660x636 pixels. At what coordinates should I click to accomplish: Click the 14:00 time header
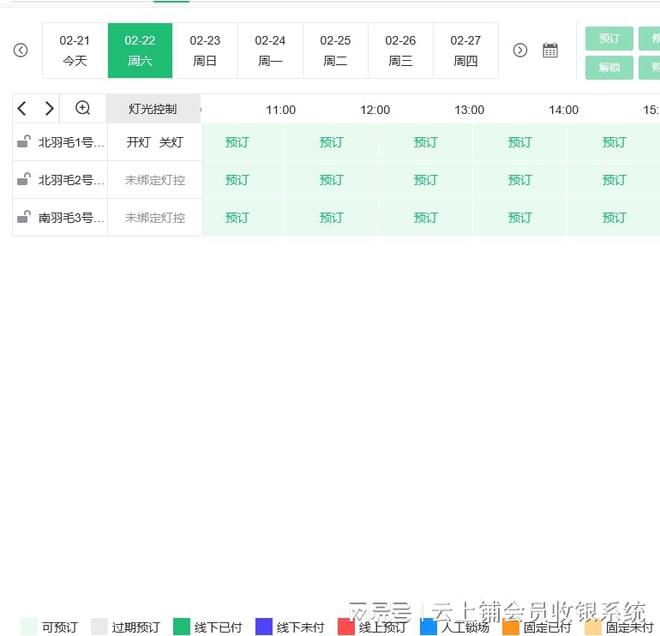(564, 110)
